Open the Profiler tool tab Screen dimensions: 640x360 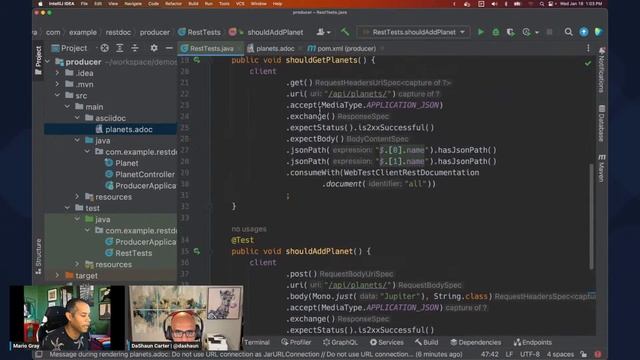click(296, 342)
